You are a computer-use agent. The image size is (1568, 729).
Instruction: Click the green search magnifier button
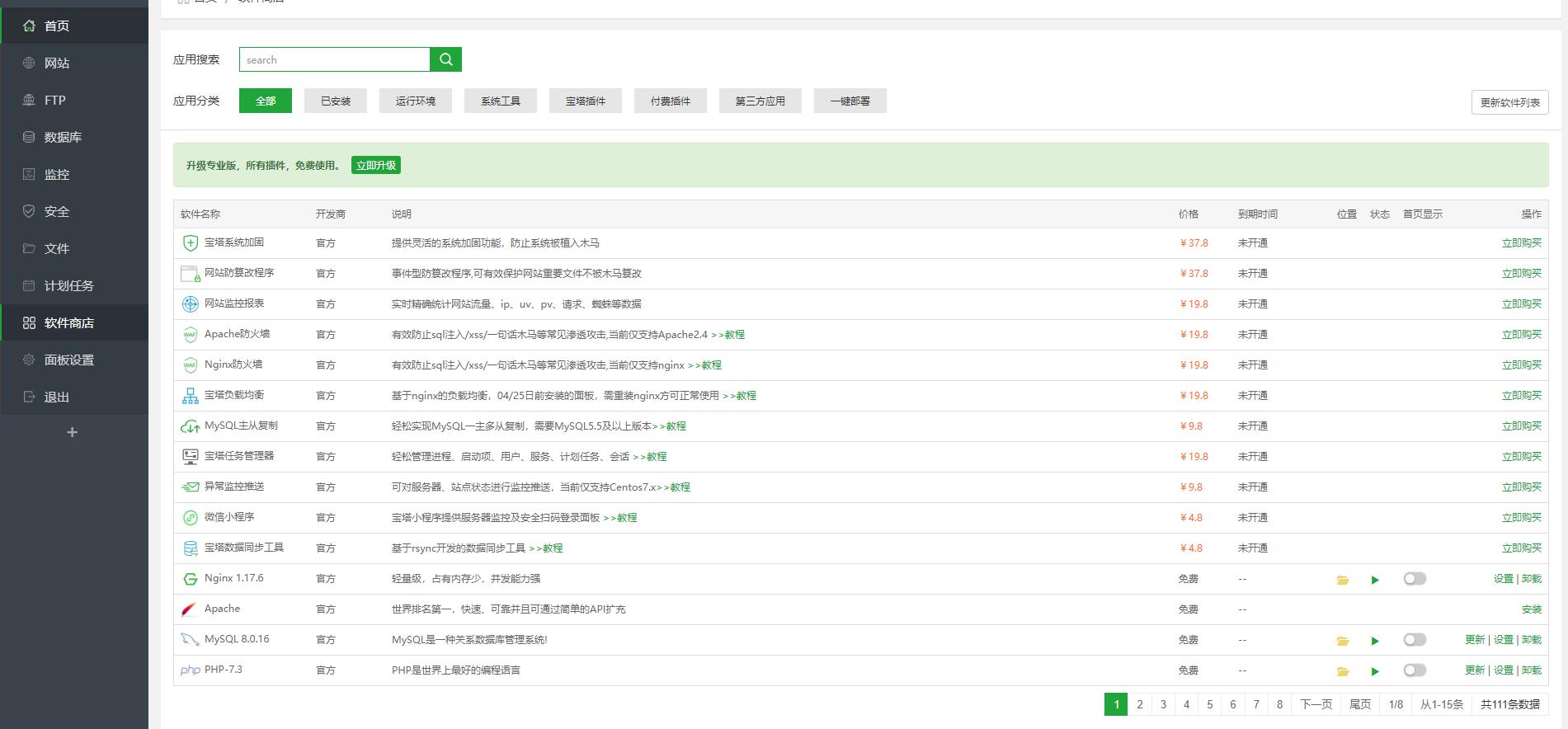(445, 59)
